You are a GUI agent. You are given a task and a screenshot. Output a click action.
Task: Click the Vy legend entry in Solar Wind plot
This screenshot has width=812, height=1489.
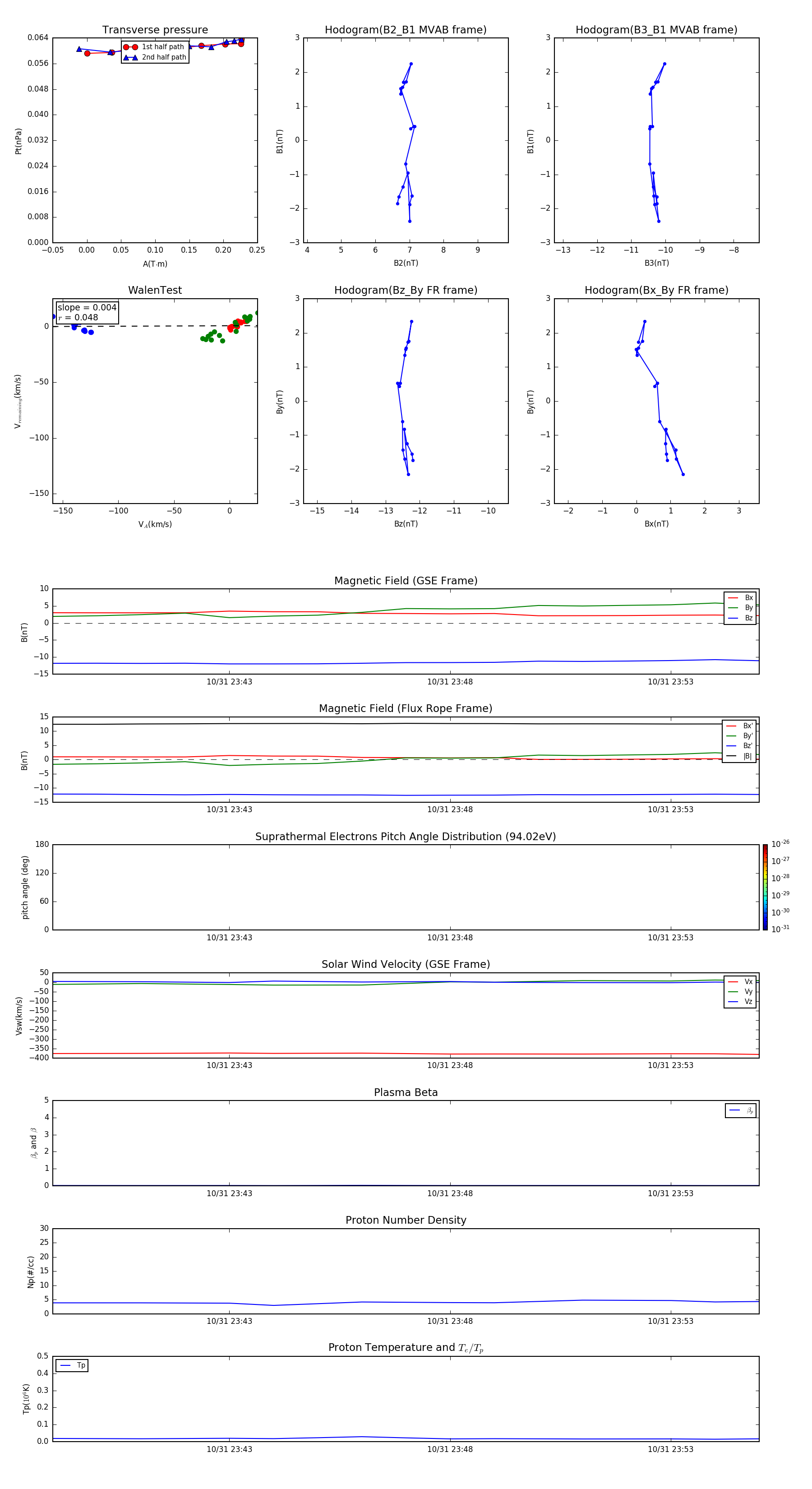[740, 992]
